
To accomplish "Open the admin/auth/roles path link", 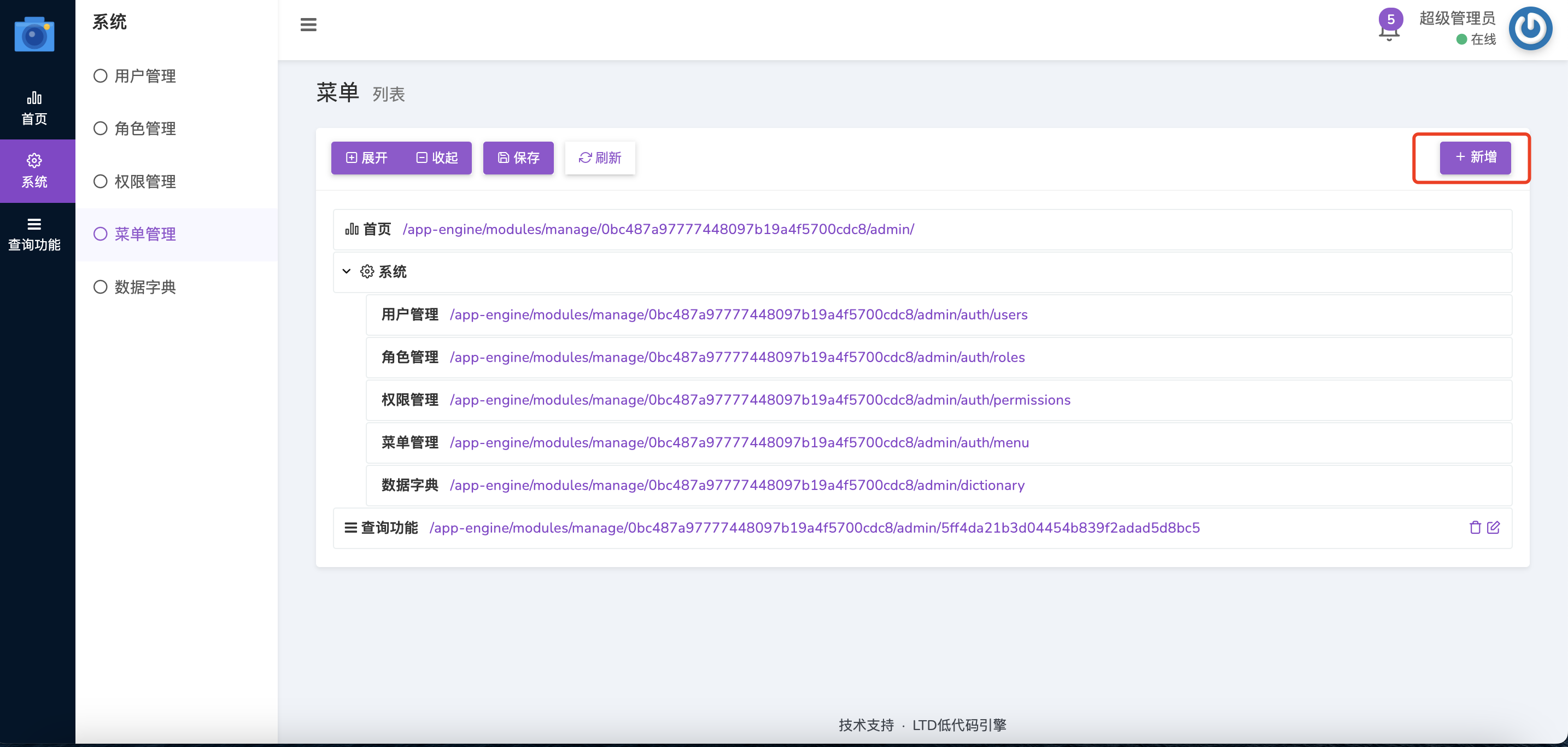I will [737, 357].
